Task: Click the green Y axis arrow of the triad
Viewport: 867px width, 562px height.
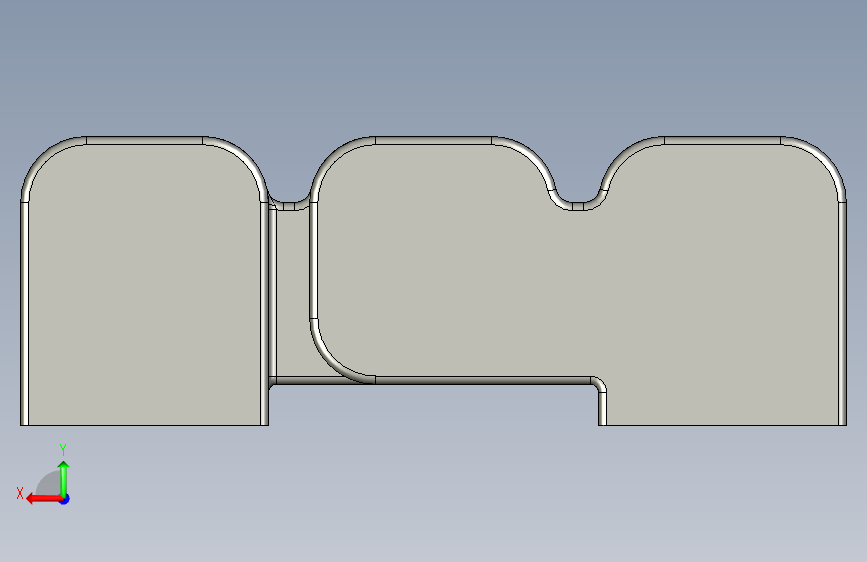Action: coord(64,478)
